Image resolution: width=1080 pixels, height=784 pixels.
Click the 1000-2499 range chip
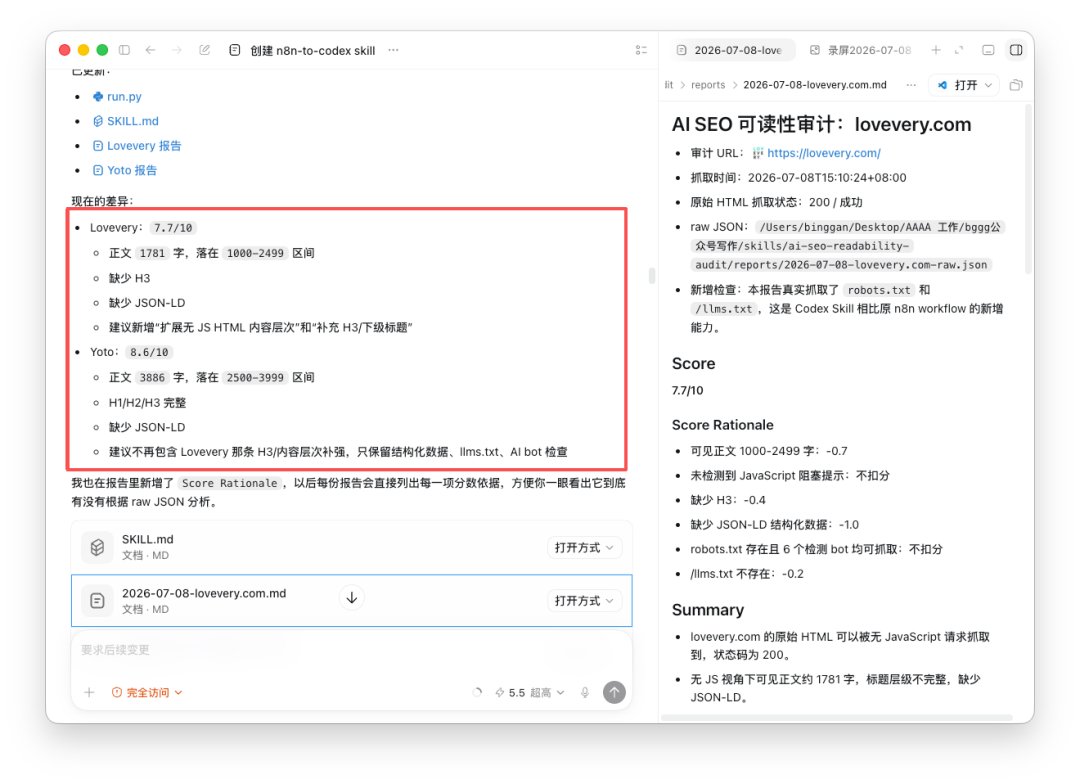point(255,254)
